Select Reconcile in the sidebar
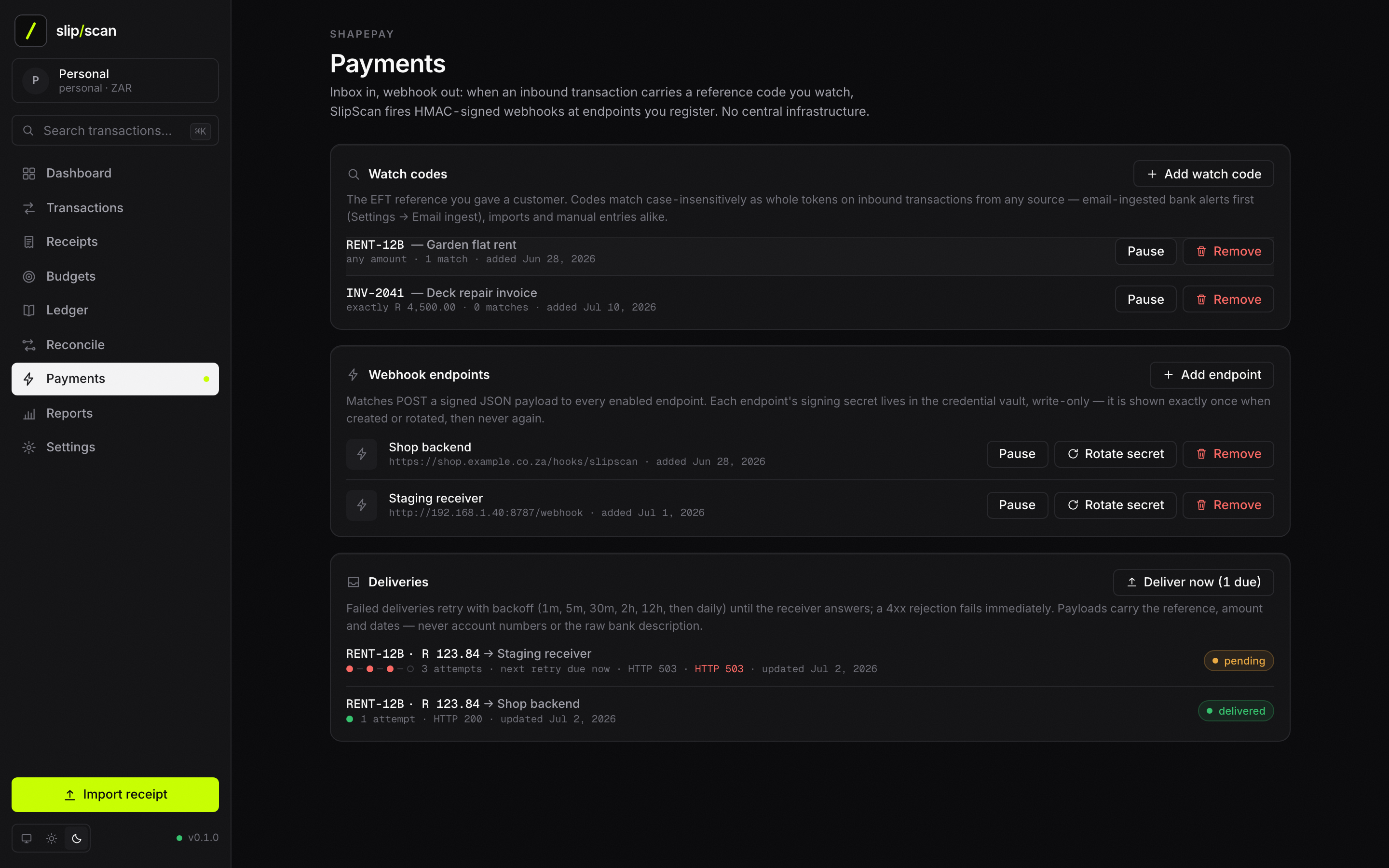This screenshot has width=1389, height=868. click(115, 345)
